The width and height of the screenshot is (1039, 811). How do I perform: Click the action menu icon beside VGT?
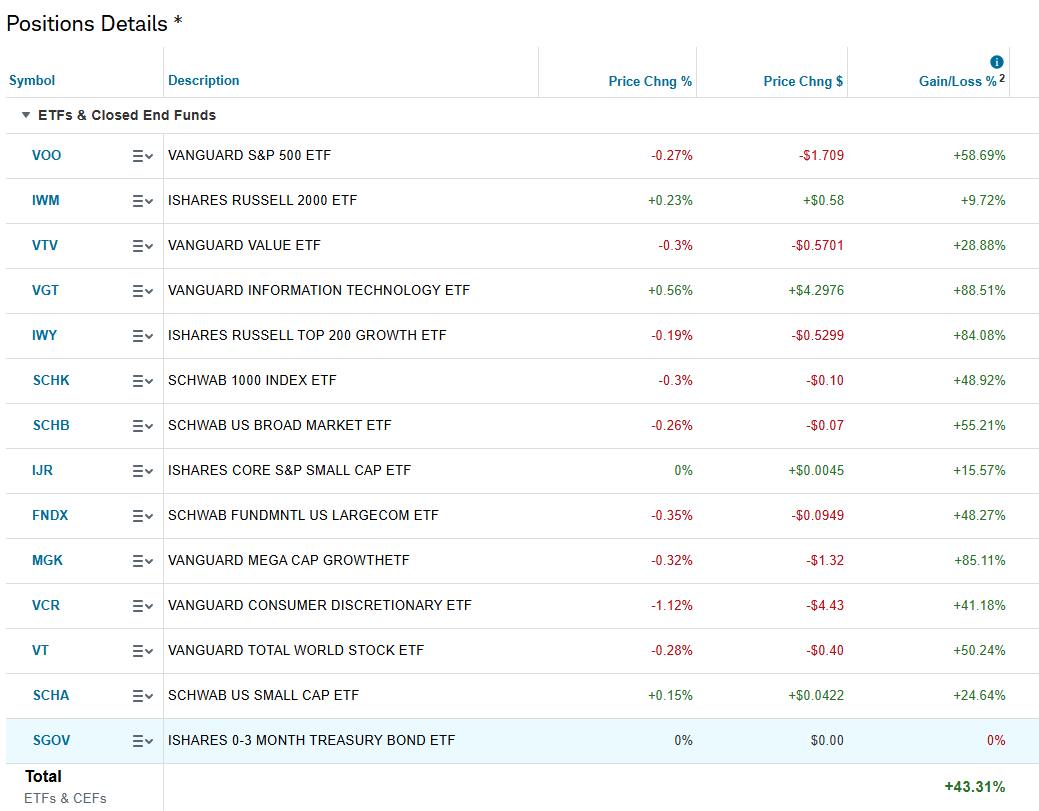pyautogui.click(x=142, y=291)
